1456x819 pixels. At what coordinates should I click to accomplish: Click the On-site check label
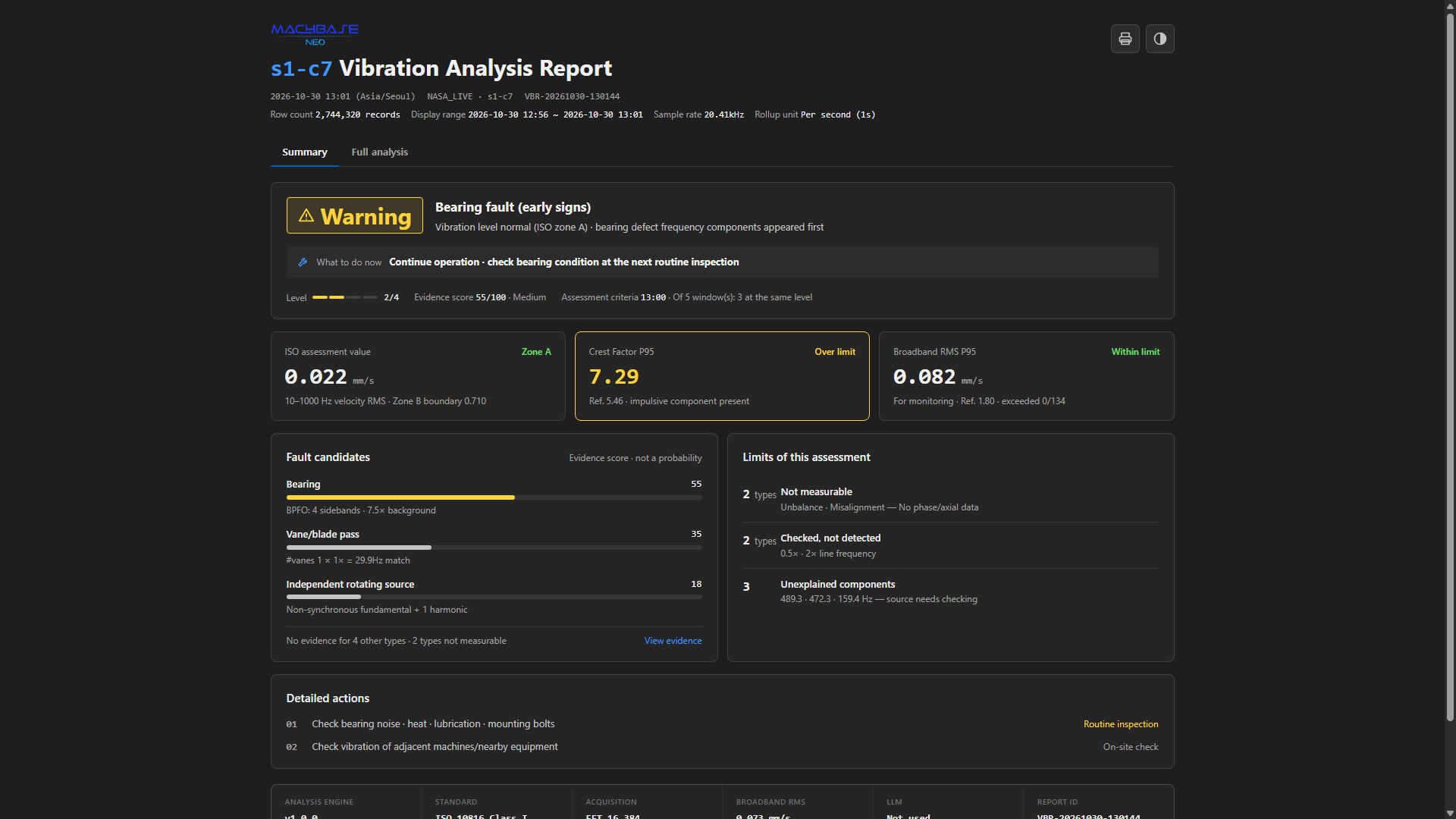click(1131, 747)
